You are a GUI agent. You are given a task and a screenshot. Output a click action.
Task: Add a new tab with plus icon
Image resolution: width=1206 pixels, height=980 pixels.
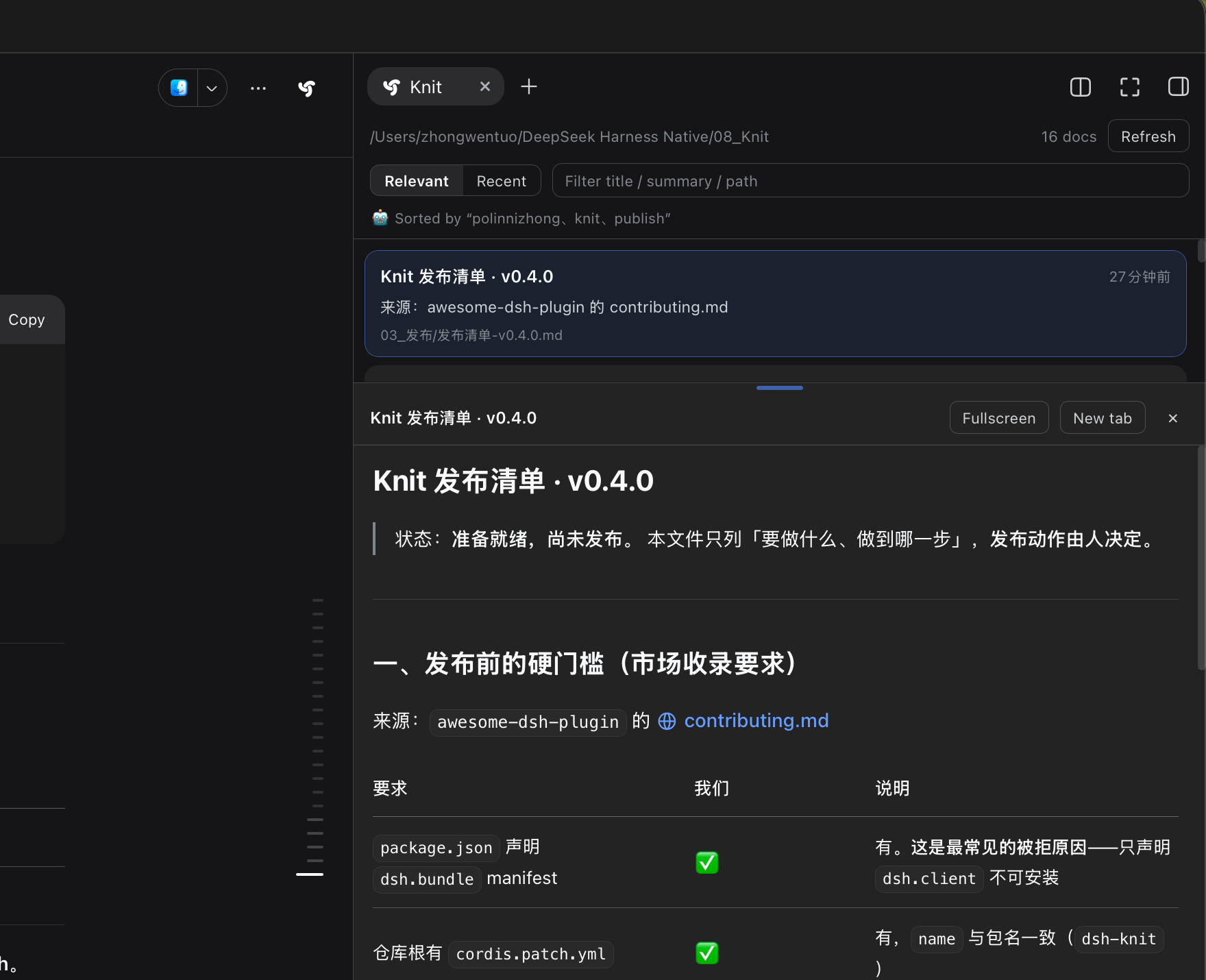click(529, 86)
